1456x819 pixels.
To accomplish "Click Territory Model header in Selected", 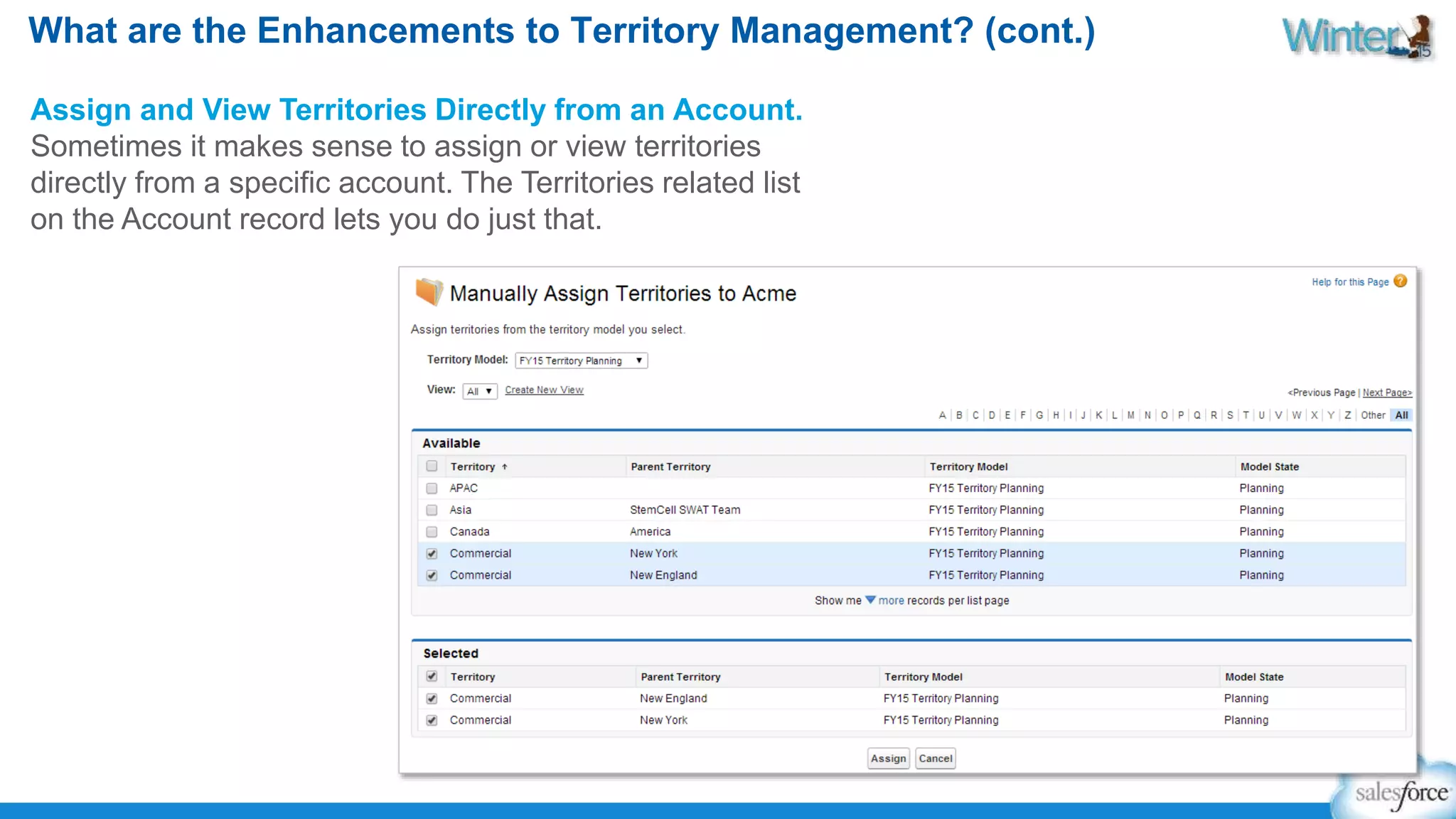I will click(x=924, y=677).
